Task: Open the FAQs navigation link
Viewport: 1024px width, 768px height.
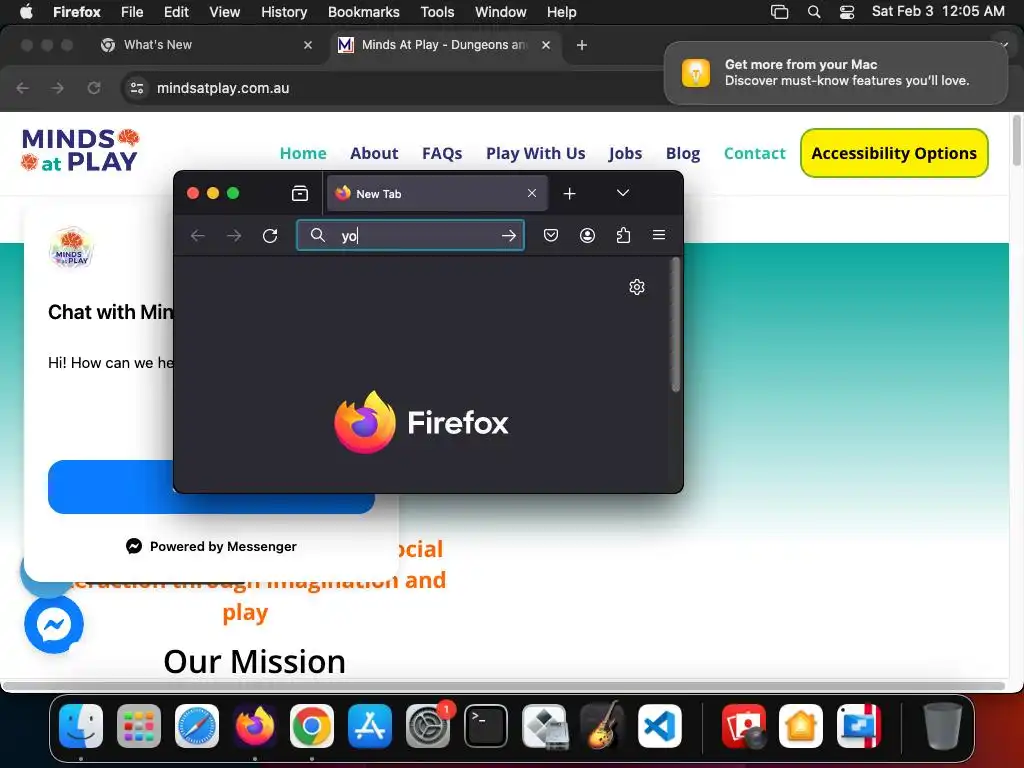Action: click(x=442, y=153)
